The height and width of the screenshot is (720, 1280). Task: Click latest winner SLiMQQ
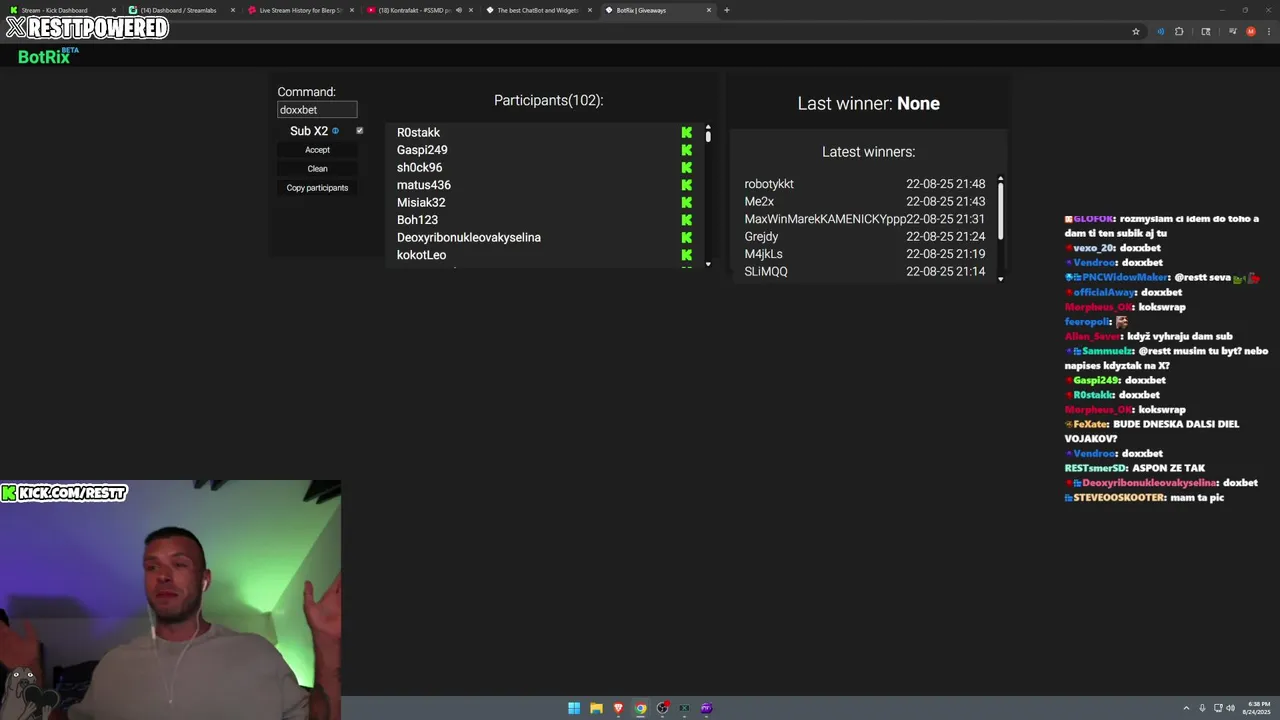[x=766, y=271]
